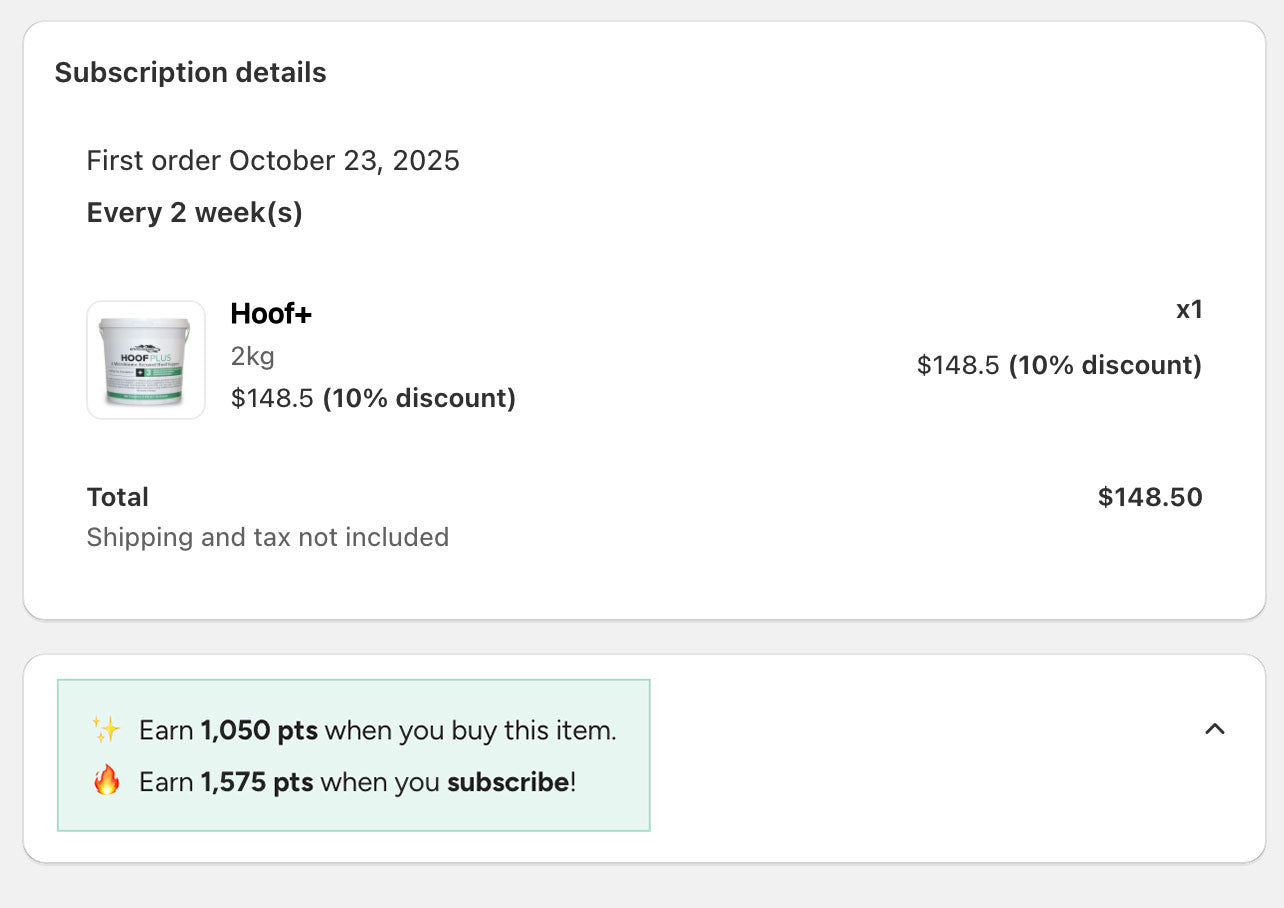Select the Hoof+ product title
1284x908 pixels.
click(270, 313)
